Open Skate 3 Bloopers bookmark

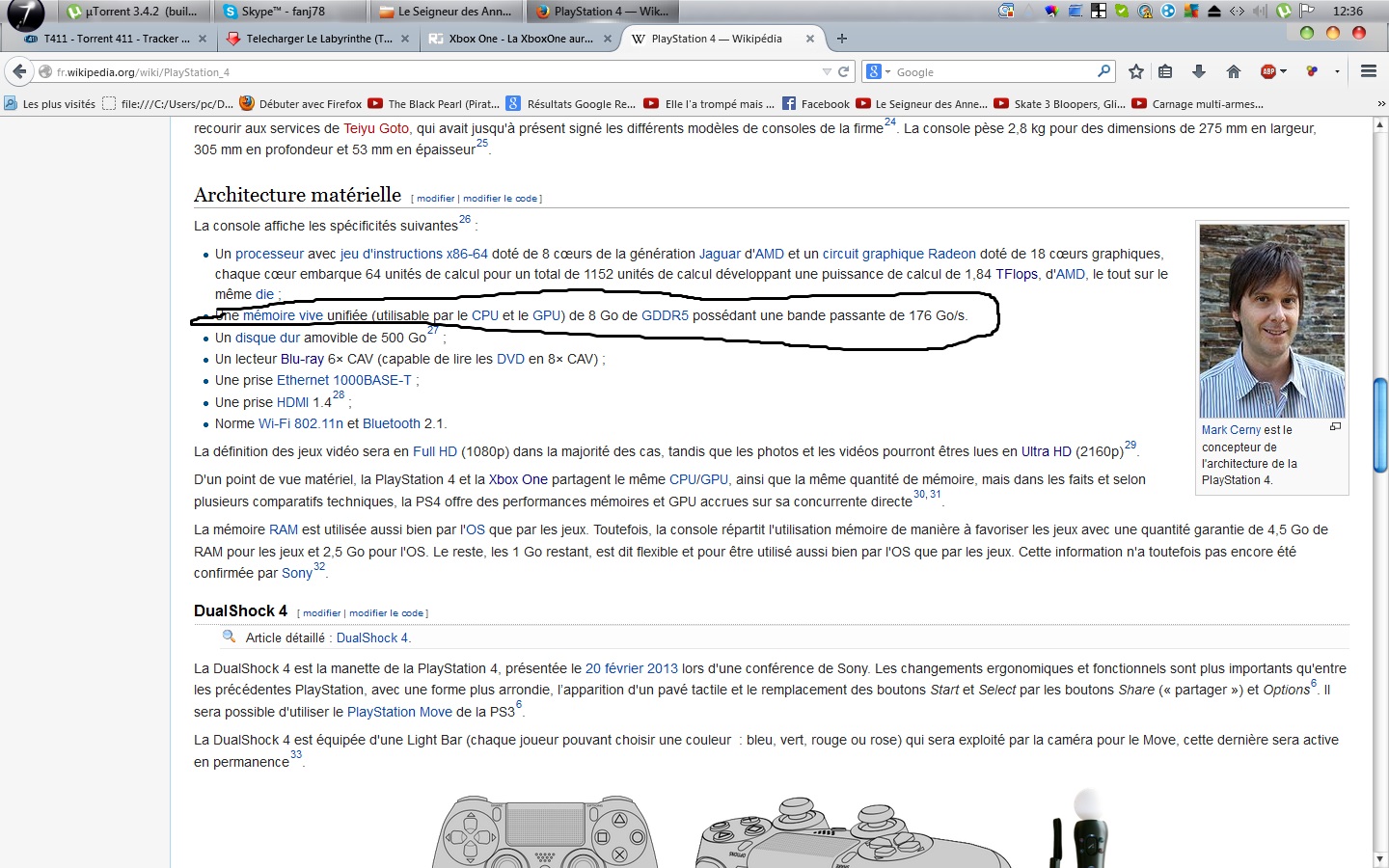pos(1060,104)
